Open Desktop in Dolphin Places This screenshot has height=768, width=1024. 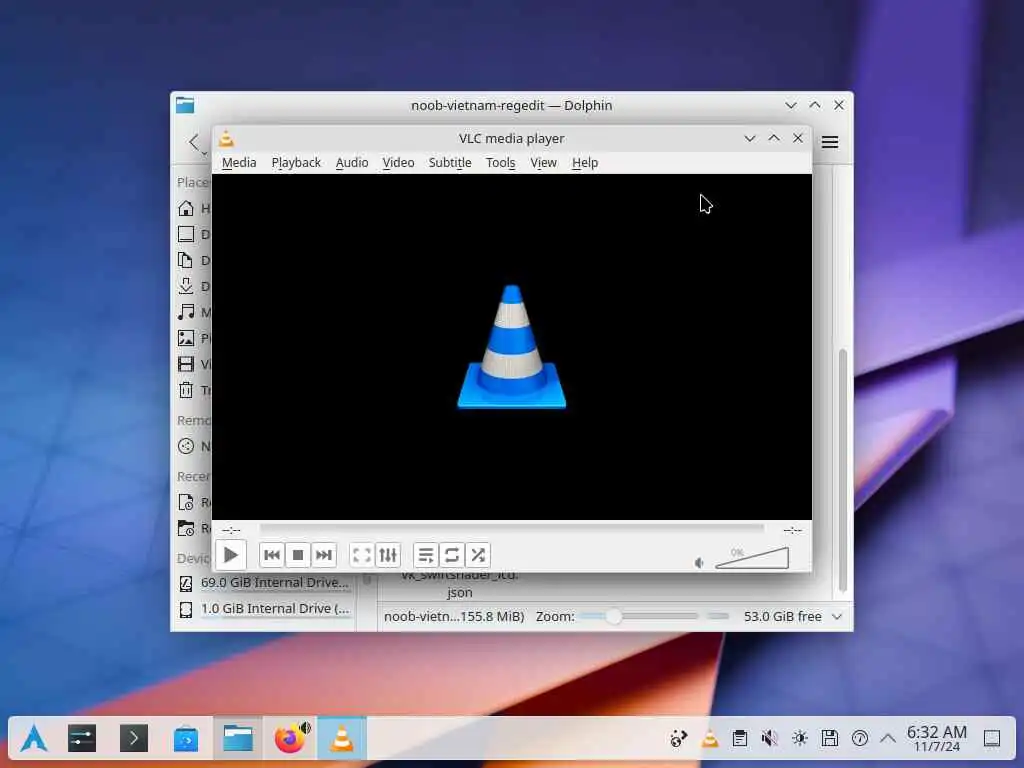coord(193,234)
